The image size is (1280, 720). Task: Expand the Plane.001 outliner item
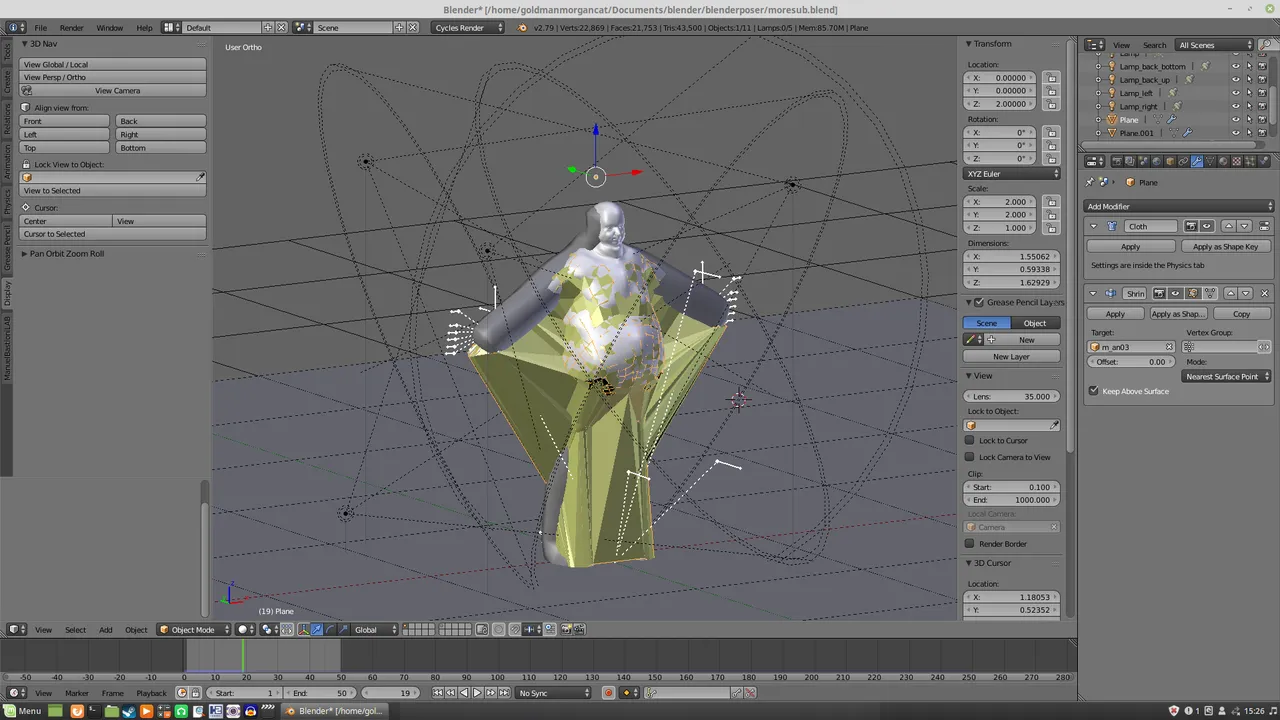point(1099,132)
